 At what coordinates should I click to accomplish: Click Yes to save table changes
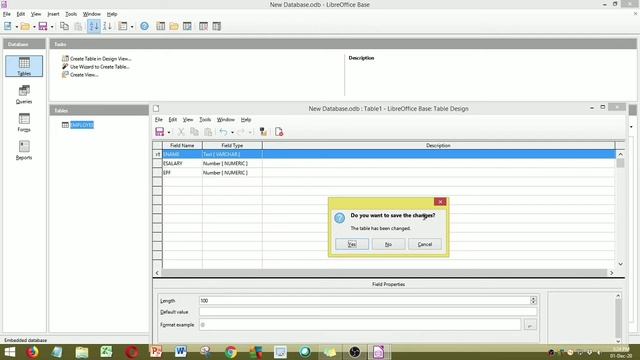pos(352,244)
